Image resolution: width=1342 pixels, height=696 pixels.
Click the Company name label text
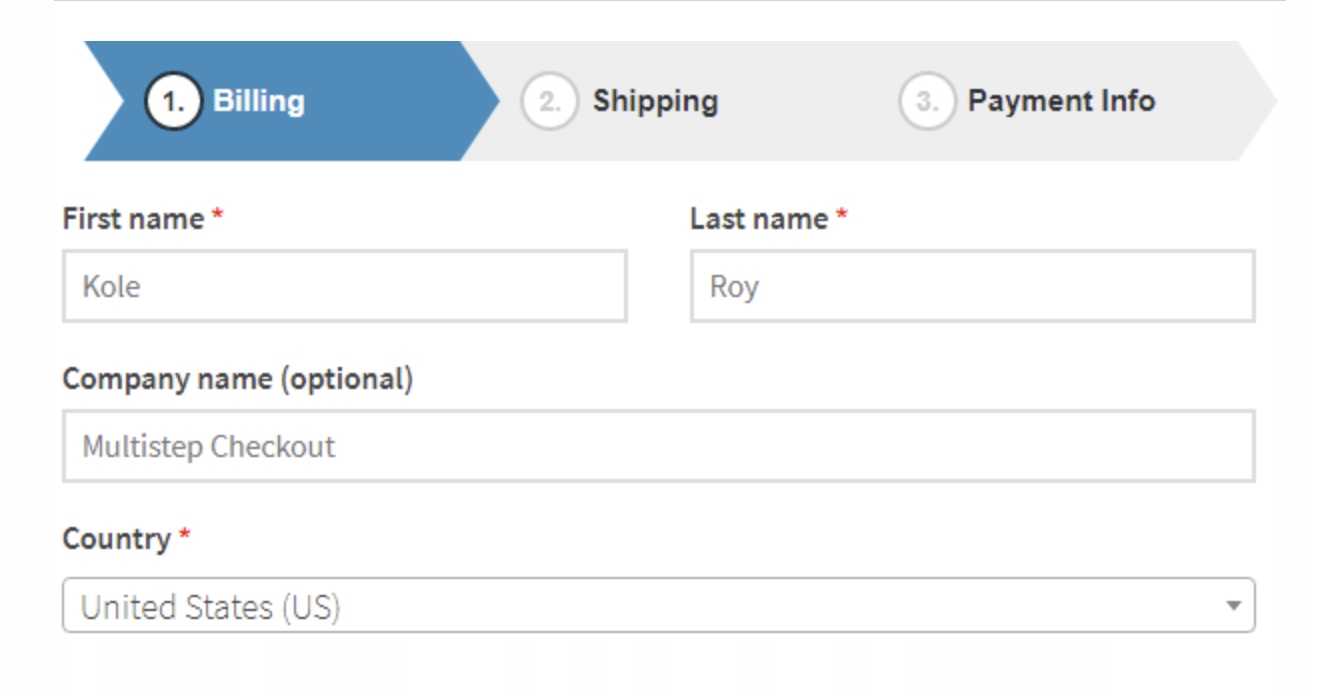coord(168,379)
